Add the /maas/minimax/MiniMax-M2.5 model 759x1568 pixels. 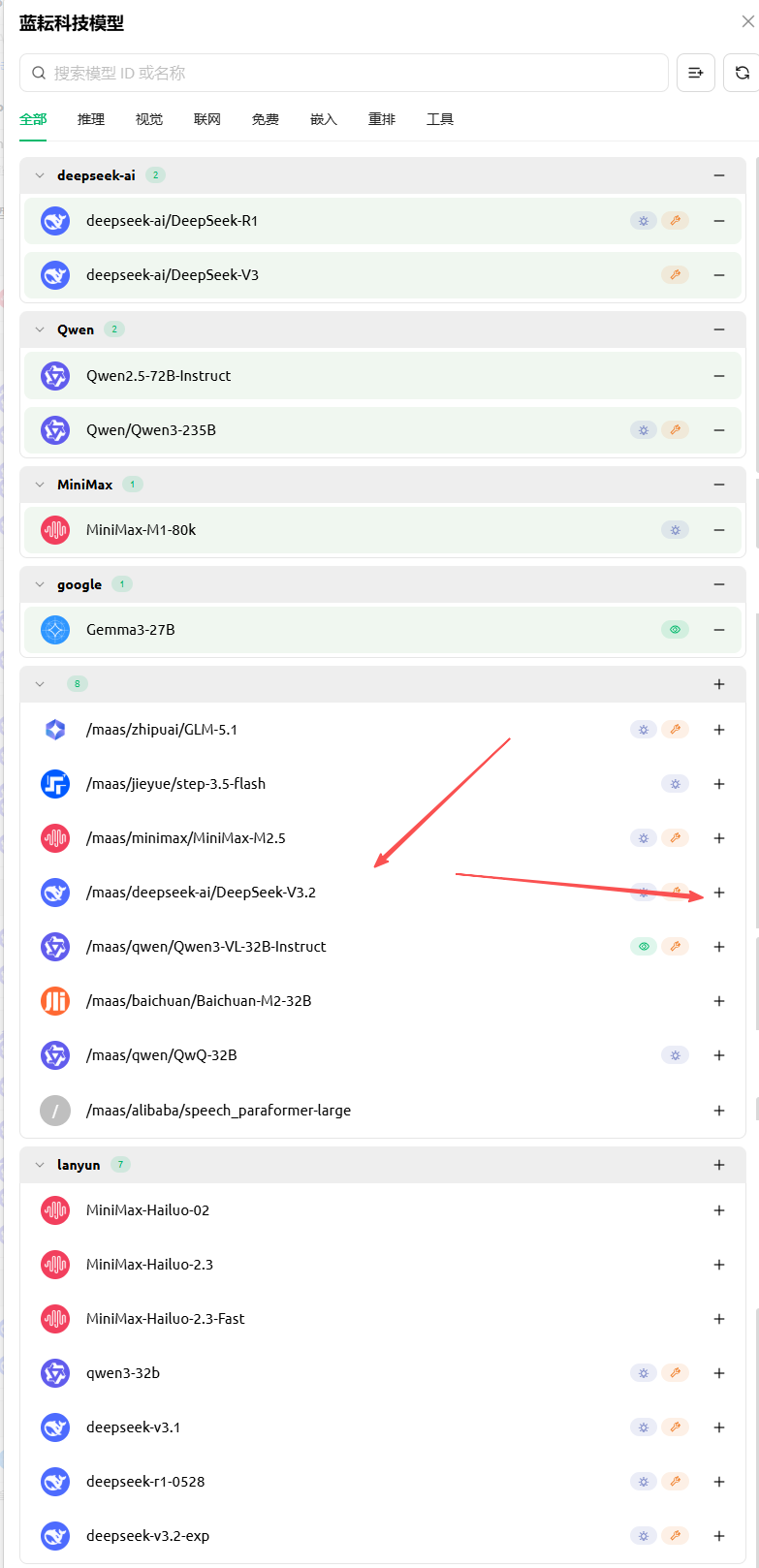[x=719, y=838]
